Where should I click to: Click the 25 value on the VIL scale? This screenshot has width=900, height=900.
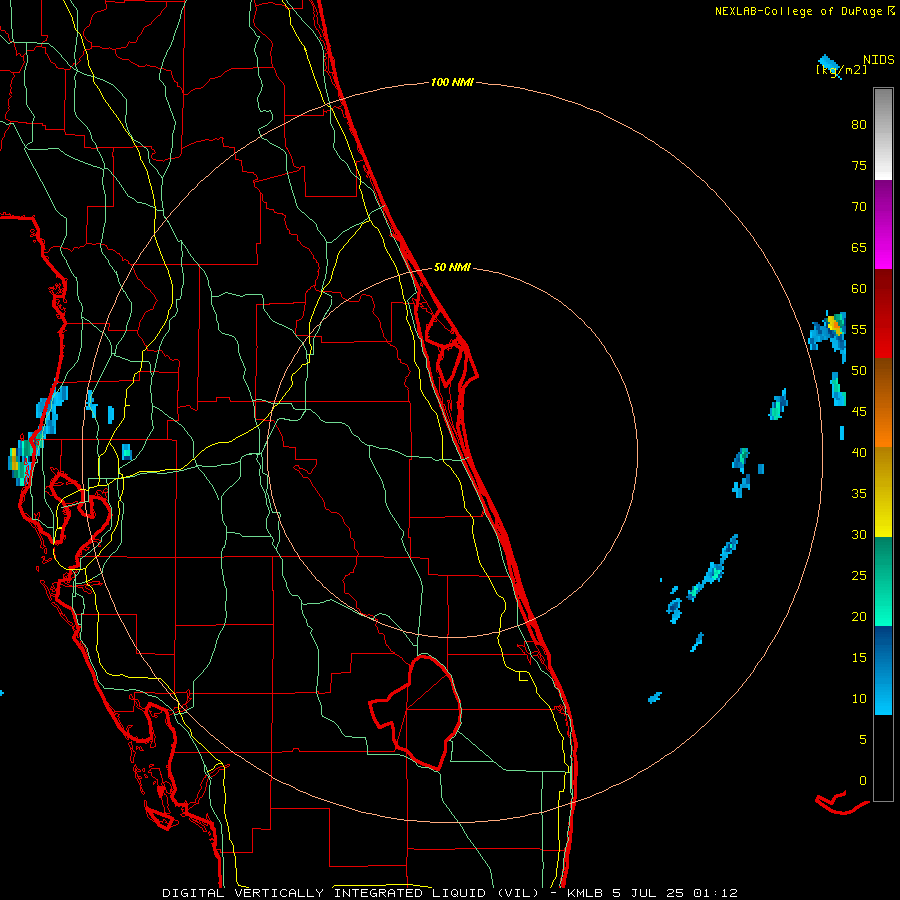coord(859,576)
